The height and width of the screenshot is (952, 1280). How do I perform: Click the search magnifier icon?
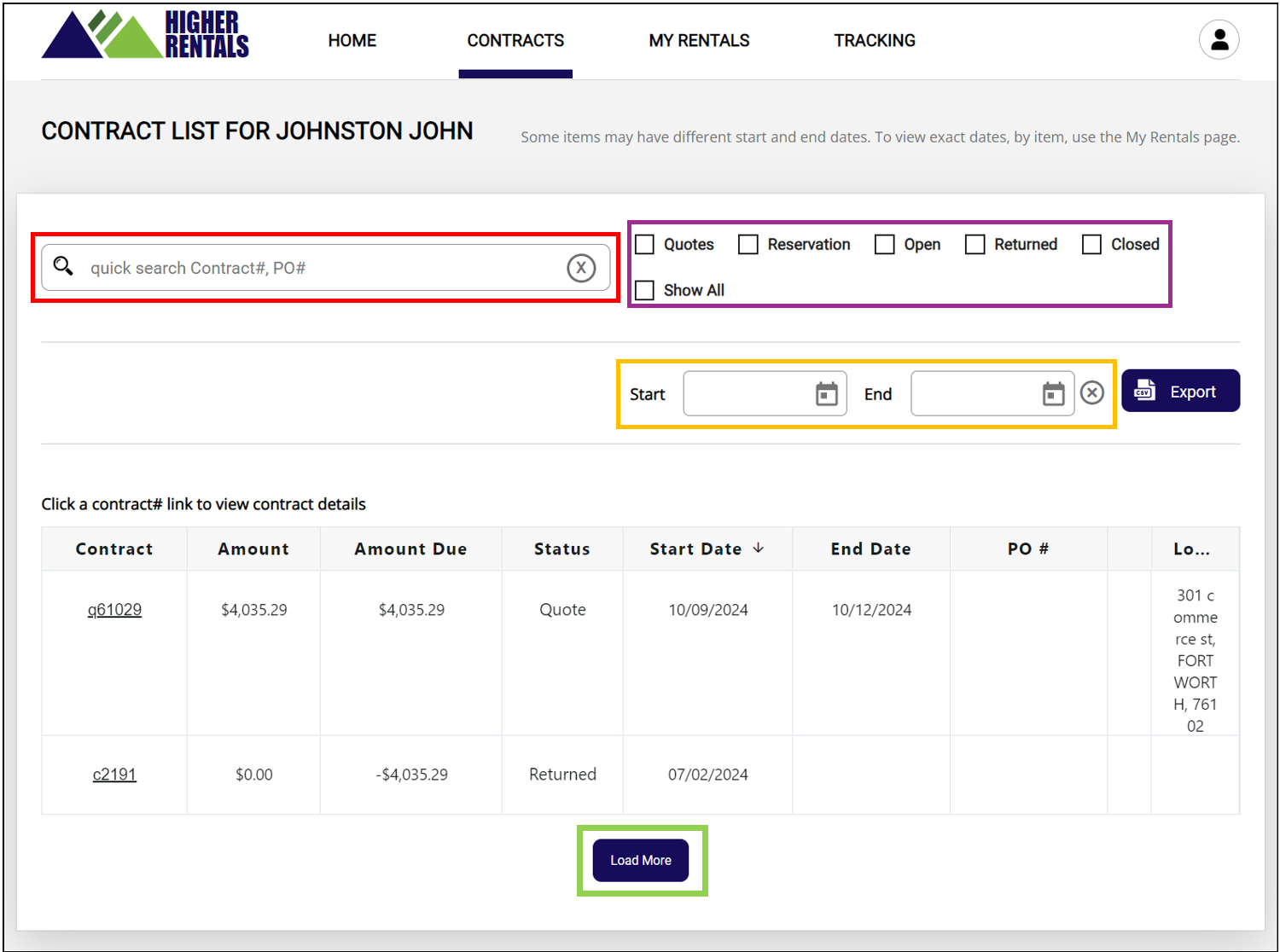tap(63, 266)
